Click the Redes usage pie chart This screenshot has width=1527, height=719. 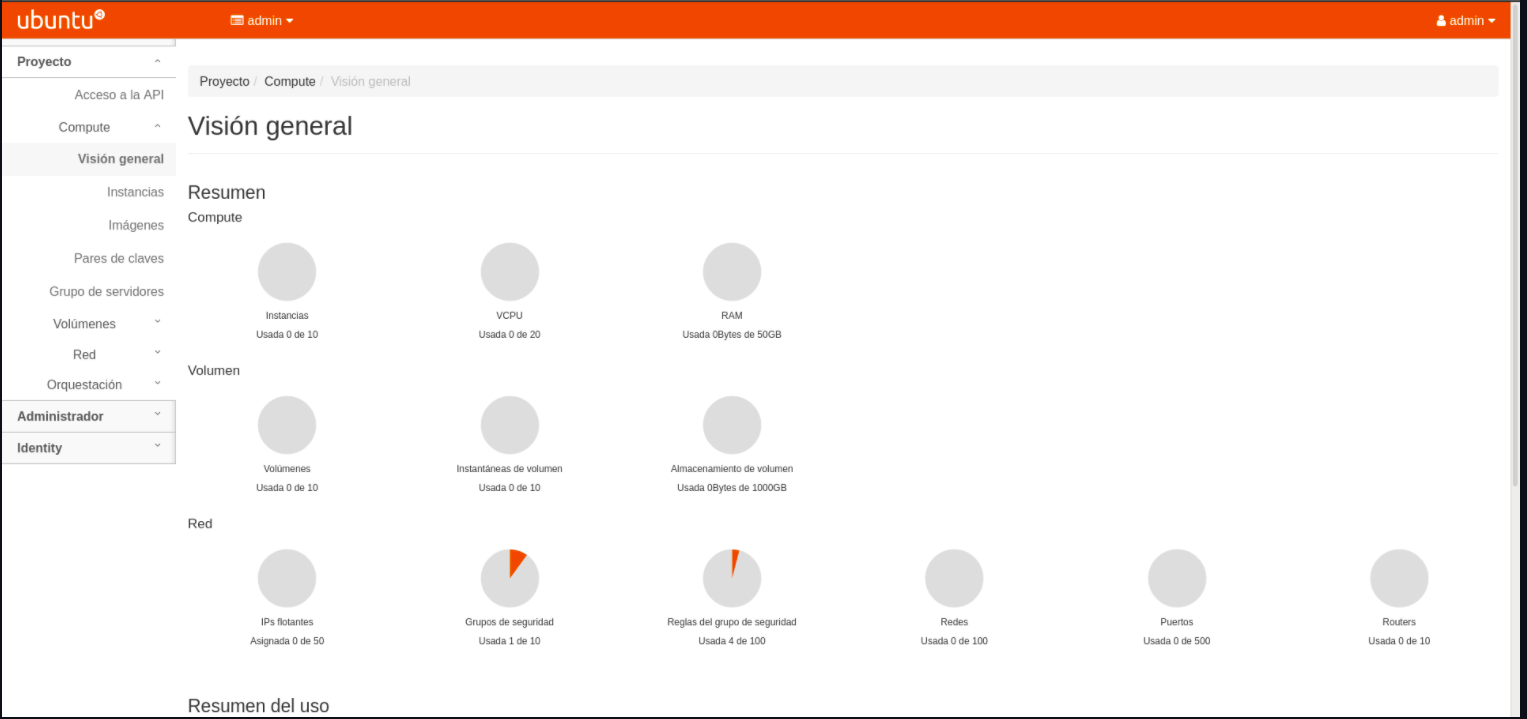point(954,577)
